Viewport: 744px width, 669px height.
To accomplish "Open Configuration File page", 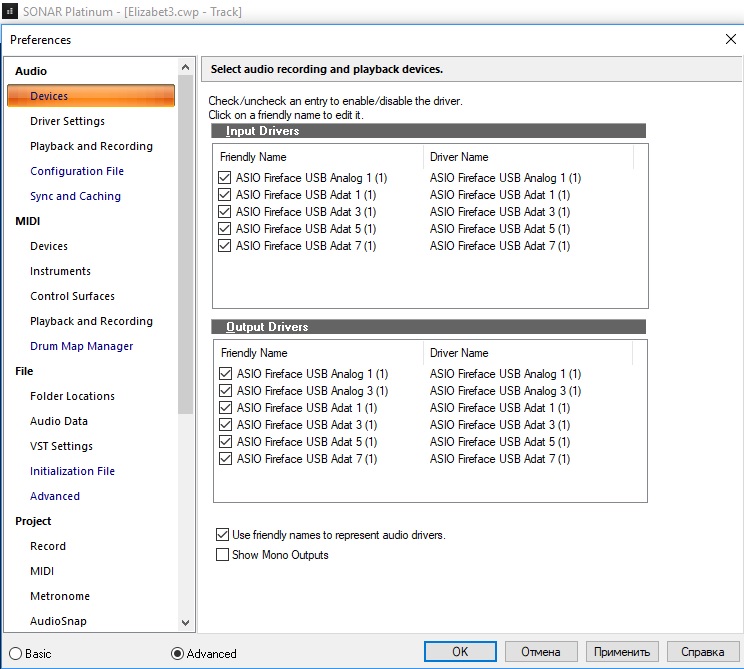I will coord(77,171).
